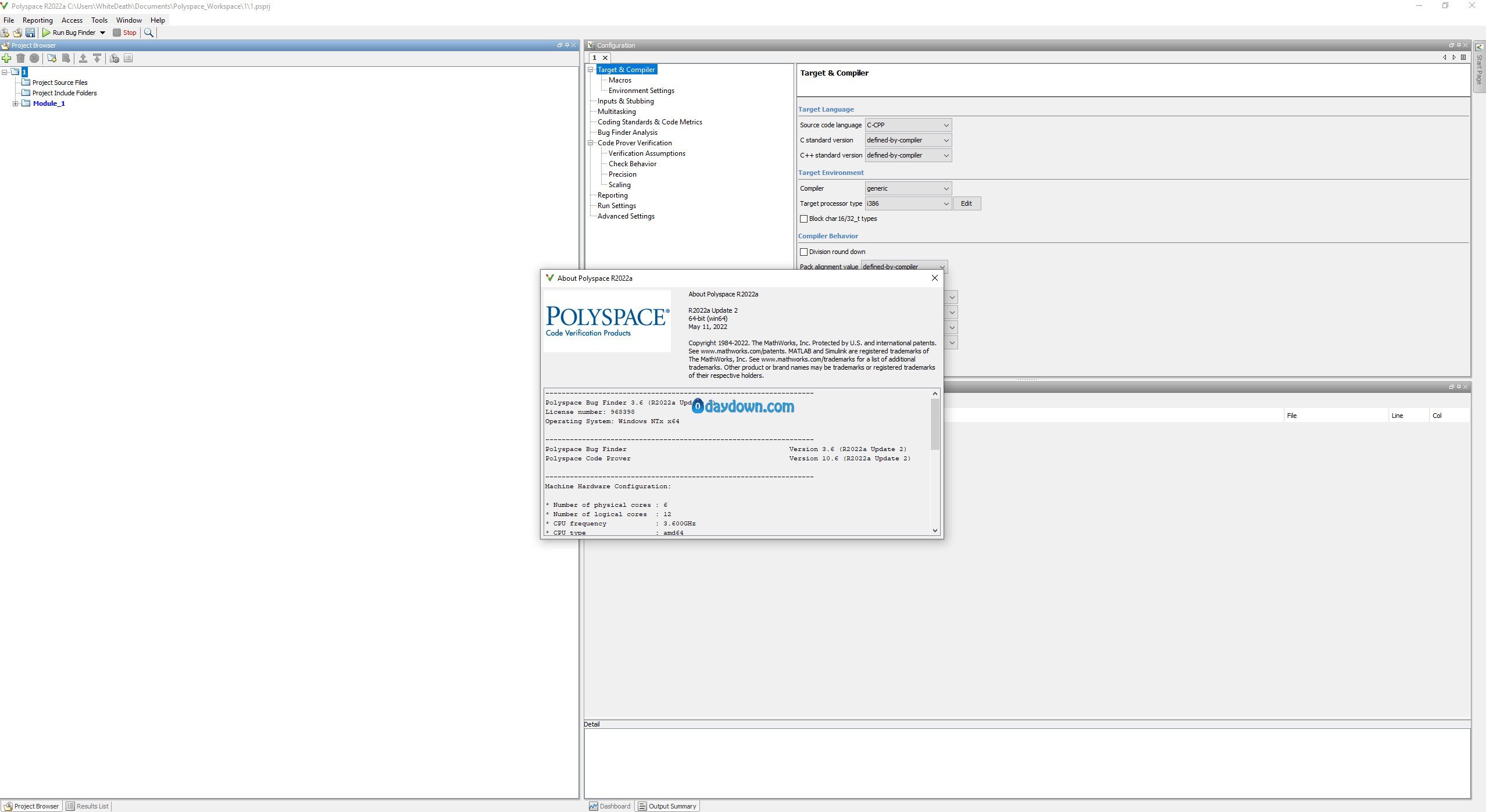The width and height of the screenshot is (1486, 812).
Task: Select Coding Standards & Code Metrics
Action: 650,122
